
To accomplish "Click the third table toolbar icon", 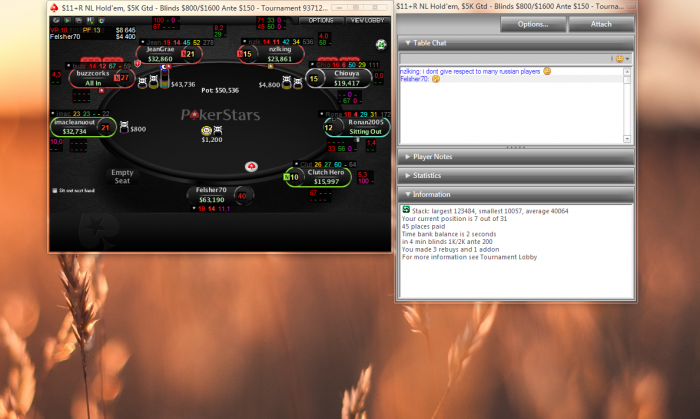I will click(x=78, y=21).
